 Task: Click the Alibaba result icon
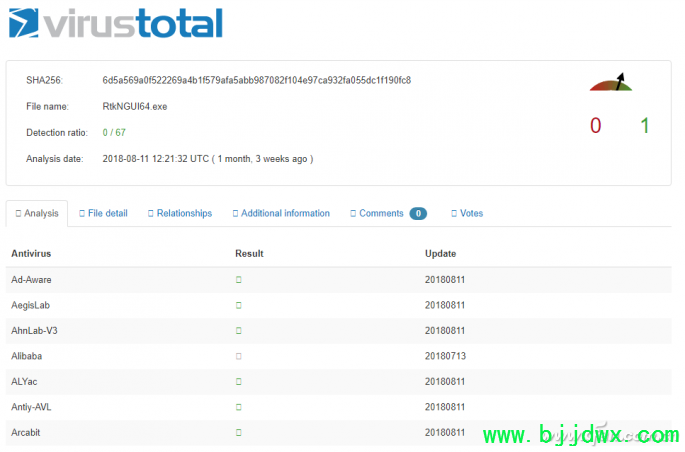(239, 356)
